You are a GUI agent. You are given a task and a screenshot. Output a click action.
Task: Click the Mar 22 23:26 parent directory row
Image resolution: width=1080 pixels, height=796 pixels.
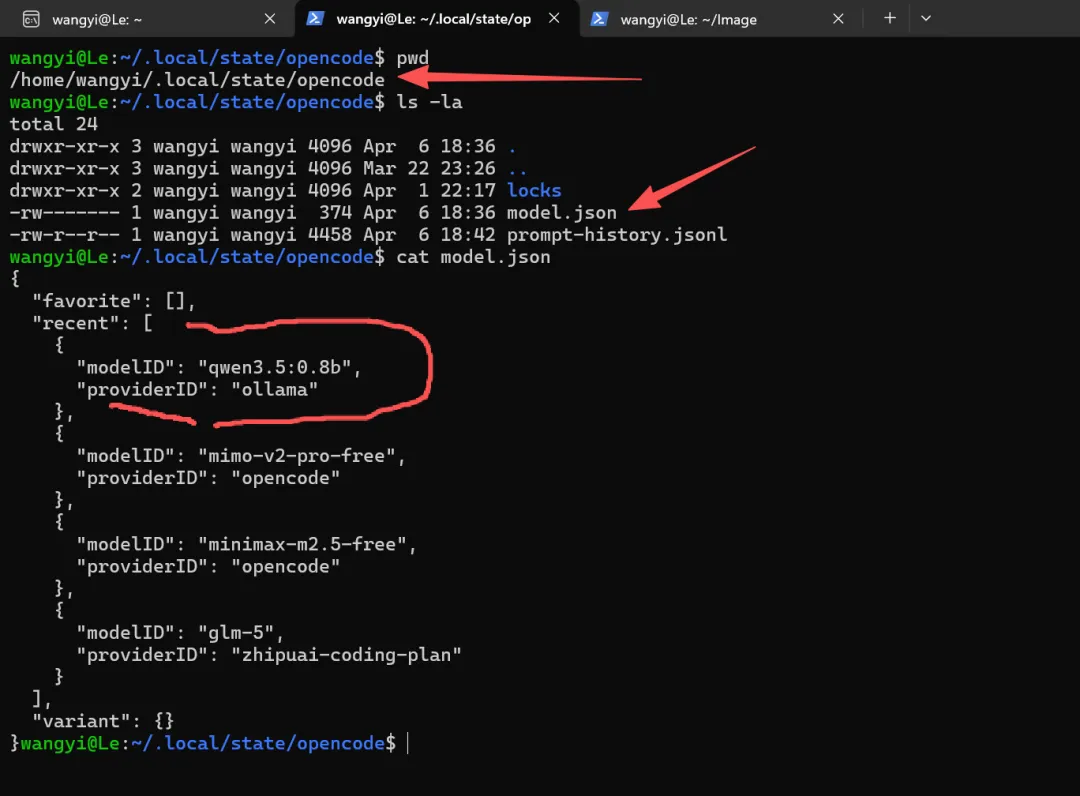tap(269, 168)
